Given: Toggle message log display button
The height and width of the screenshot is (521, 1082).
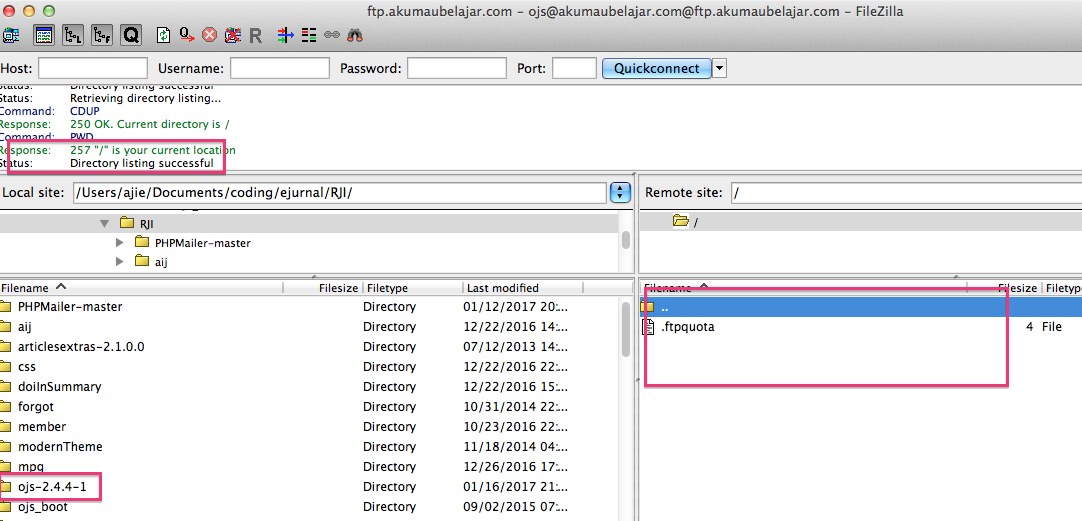Looking at the screenshot, I should pyautogui.click(x=43, y=35).
